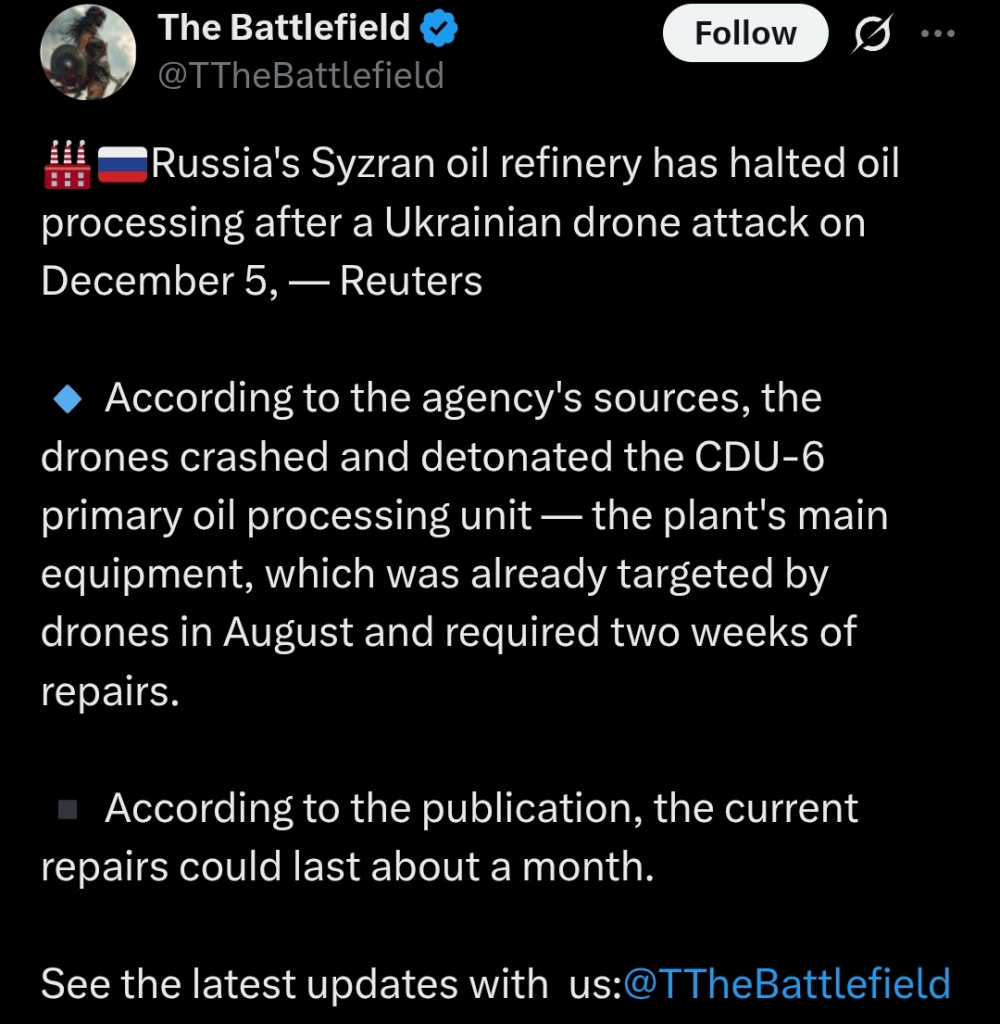The width and height of the screenshot is (1000, 1024).
Task: Click the 'See the latest updates with' text
Action: click(x=294, y=983)
